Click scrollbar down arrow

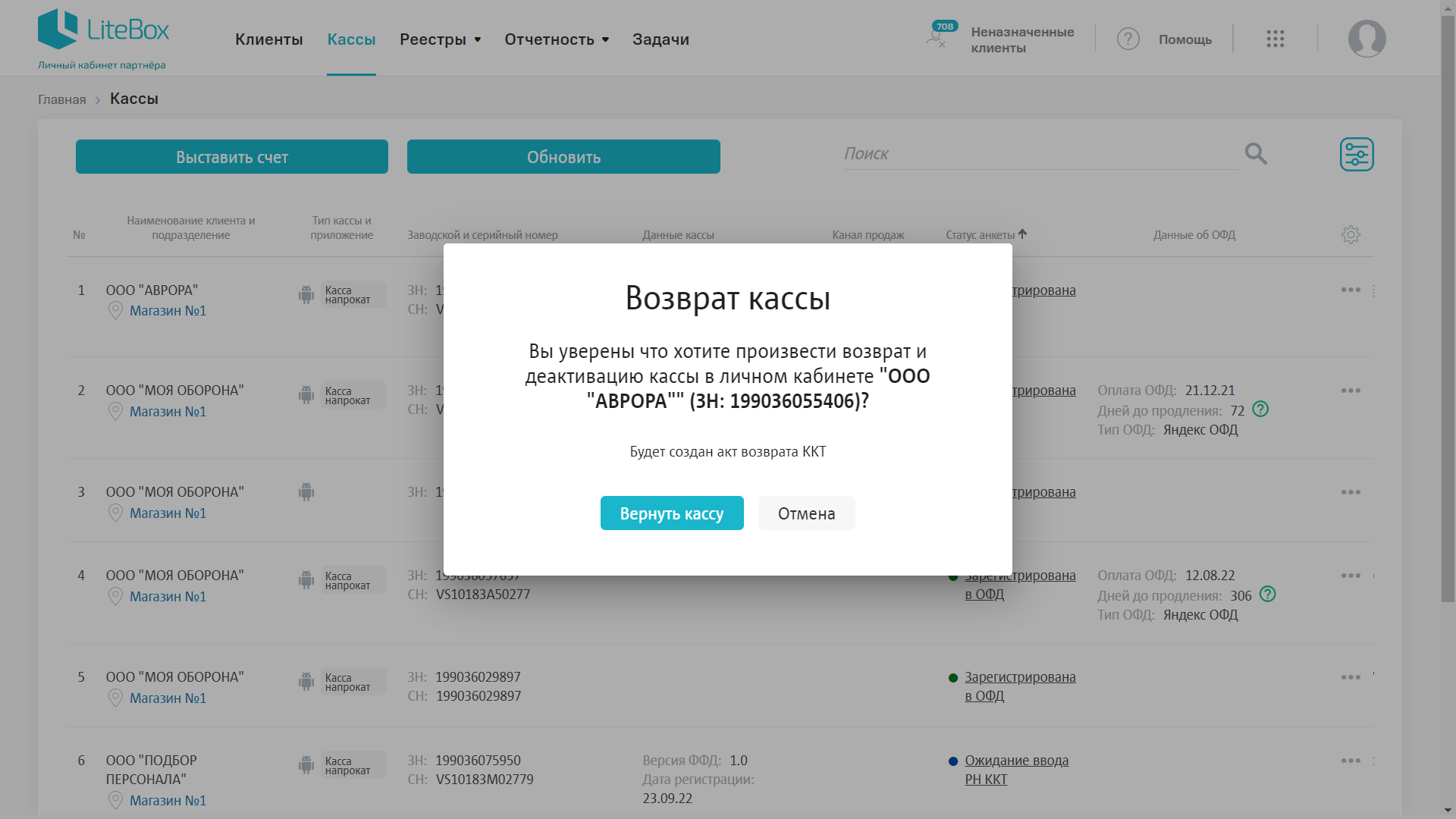(x=1448, y=811)
